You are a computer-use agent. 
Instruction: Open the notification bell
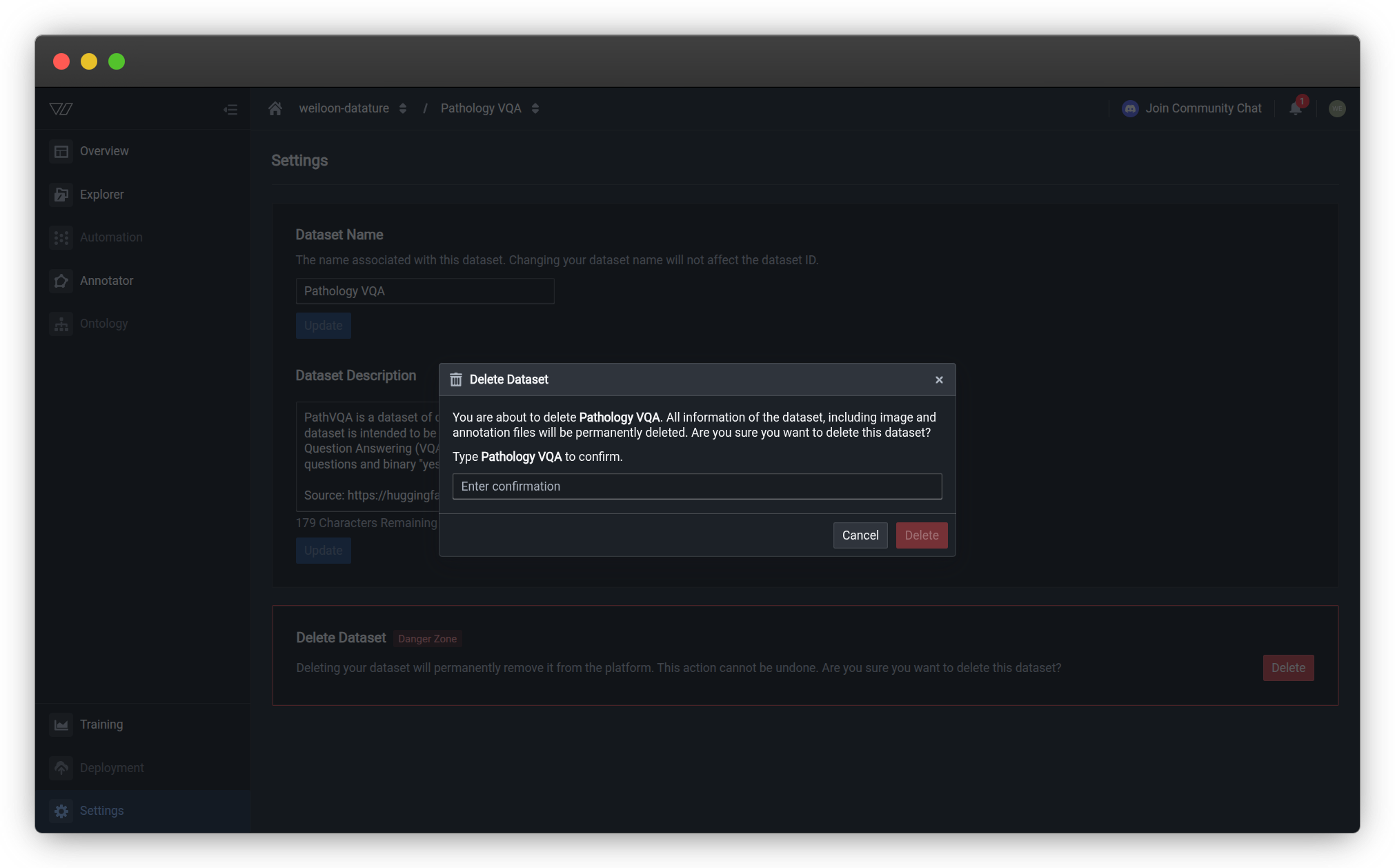pyautogui.click(x=1296, y=108)
